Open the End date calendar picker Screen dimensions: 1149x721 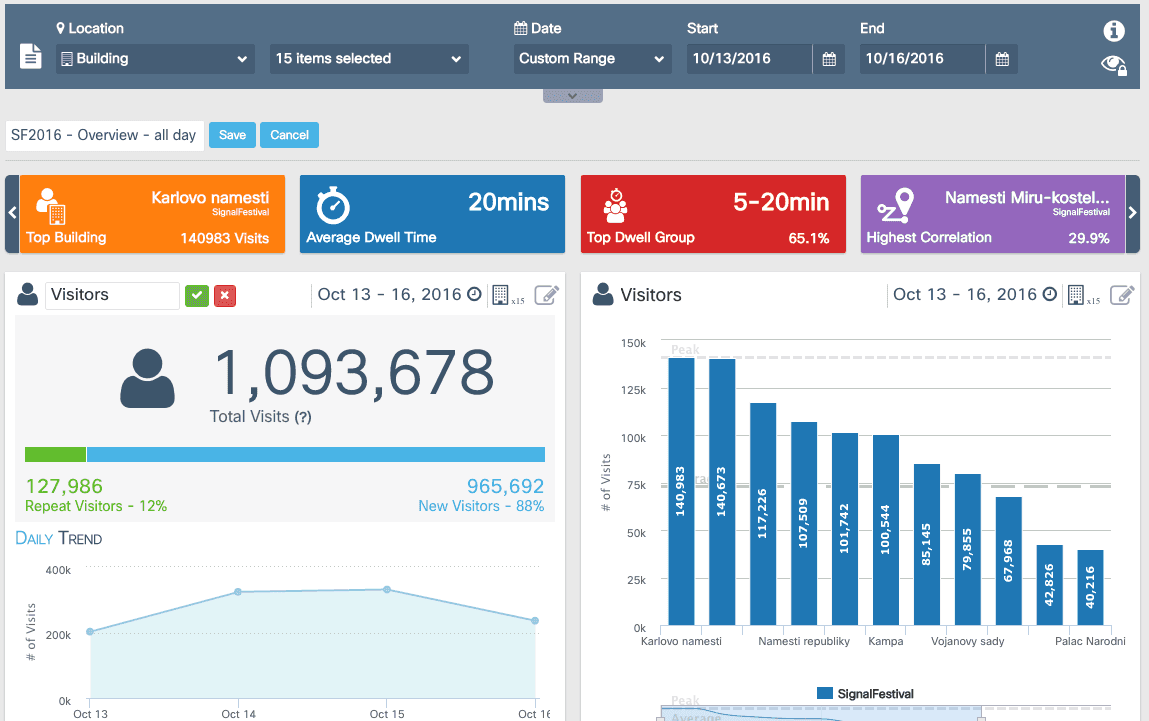tap(1002, 59)
